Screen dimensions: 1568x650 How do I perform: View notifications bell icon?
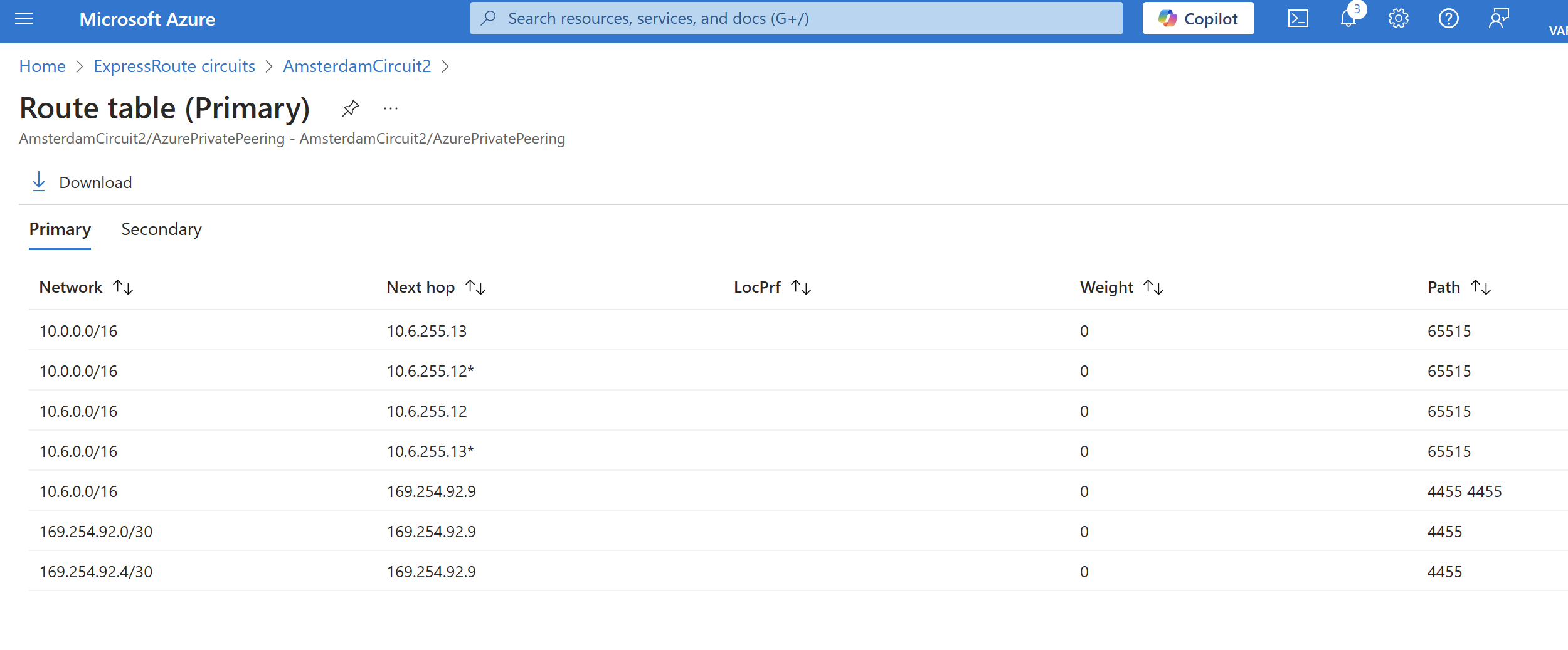coord(1348,19)
